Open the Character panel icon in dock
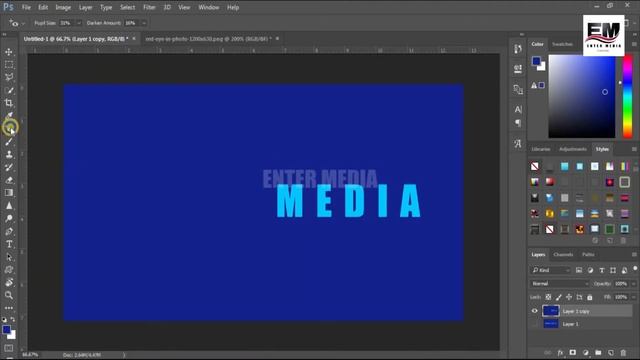 (518, 109)
